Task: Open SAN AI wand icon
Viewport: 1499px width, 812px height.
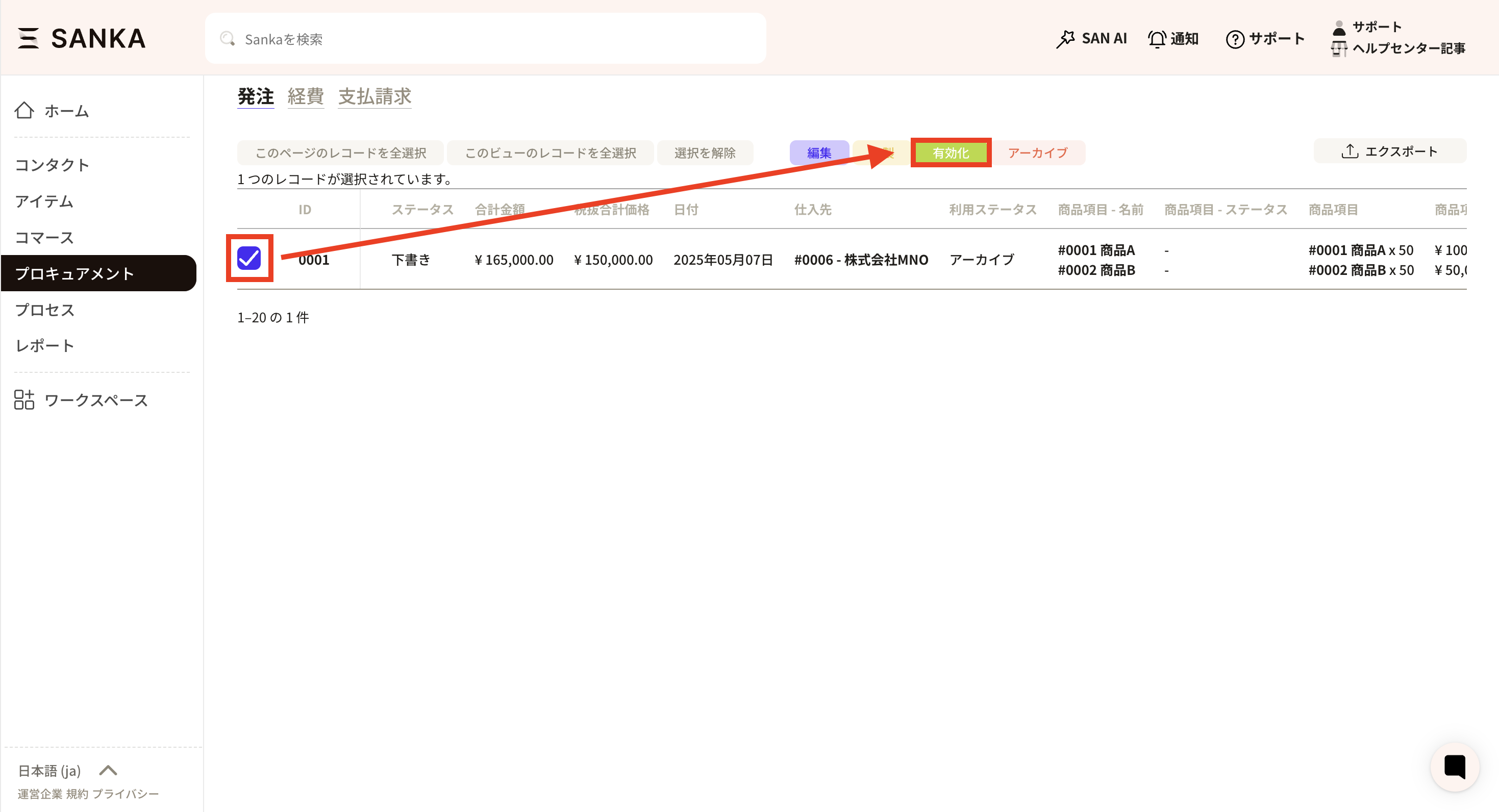Action: pyautogui.click(x=1065, y=39)
